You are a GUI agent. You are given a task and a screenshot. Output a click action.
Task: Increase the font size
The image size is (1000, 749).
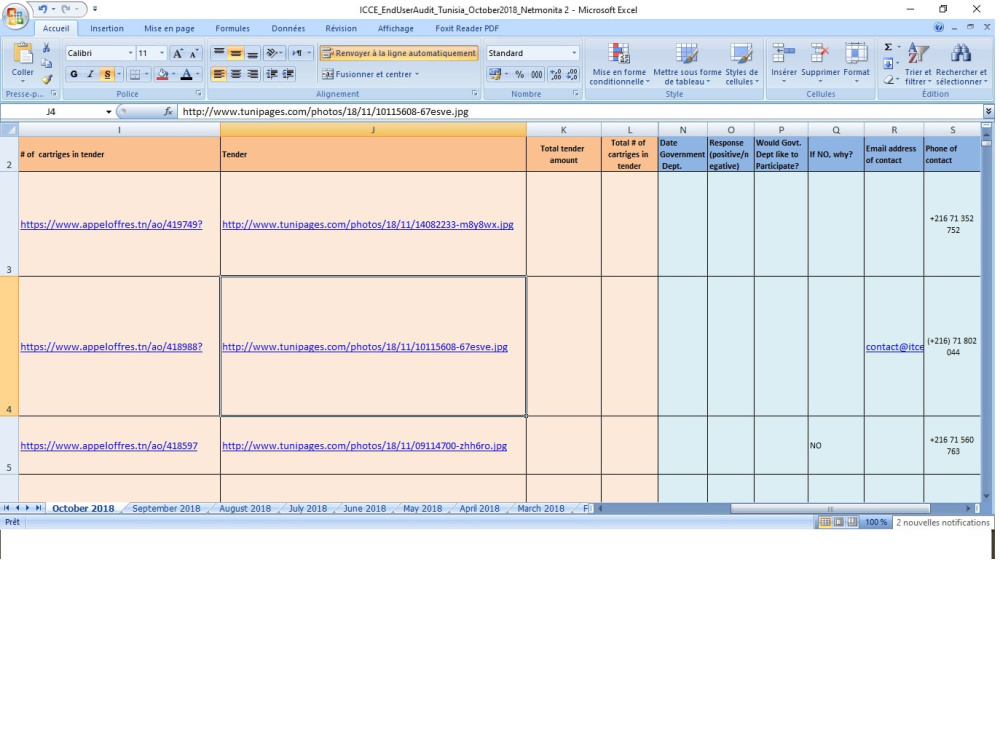point(178,54)
